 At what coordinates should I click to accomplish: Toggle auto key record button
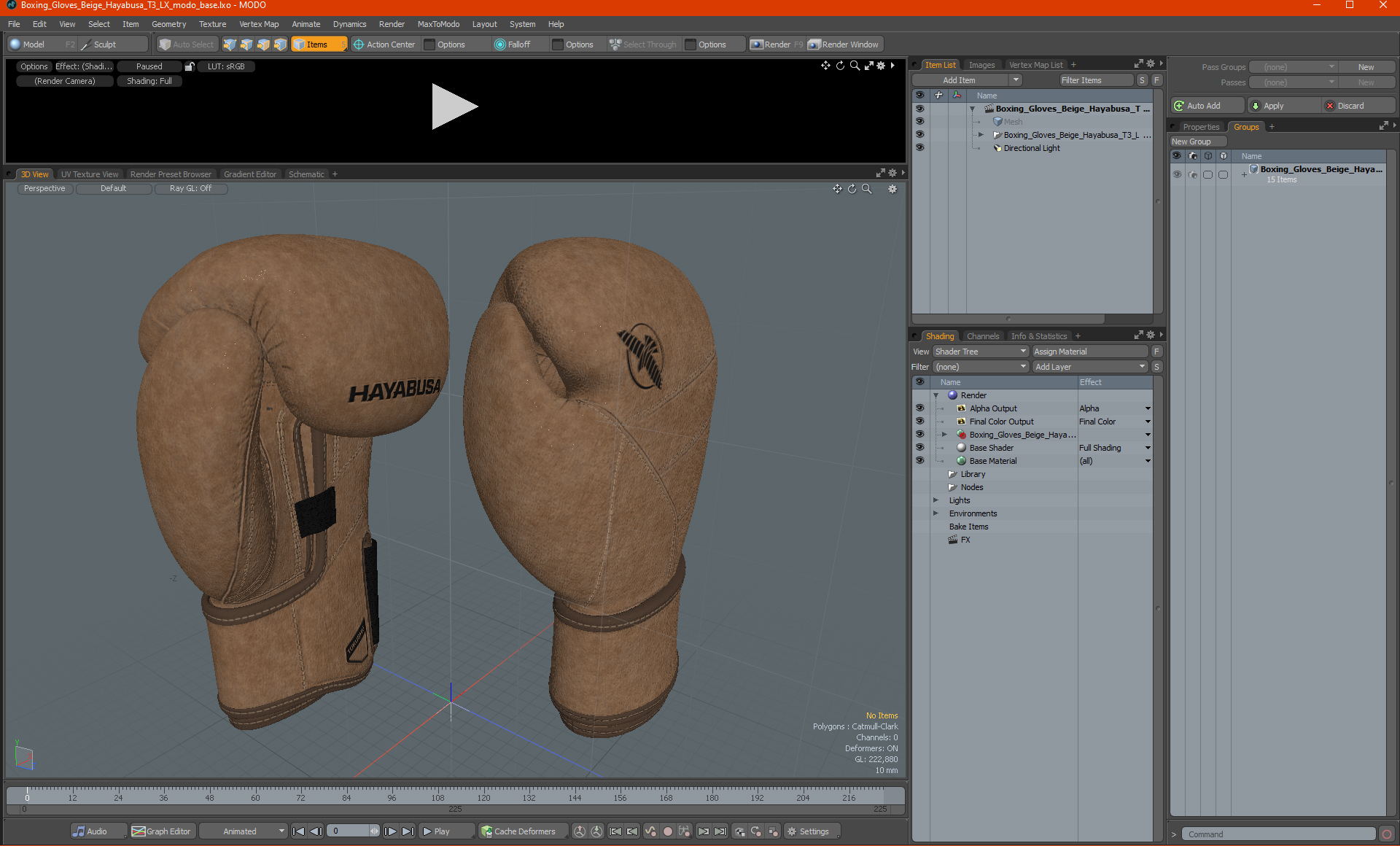(x=667, y=831)
